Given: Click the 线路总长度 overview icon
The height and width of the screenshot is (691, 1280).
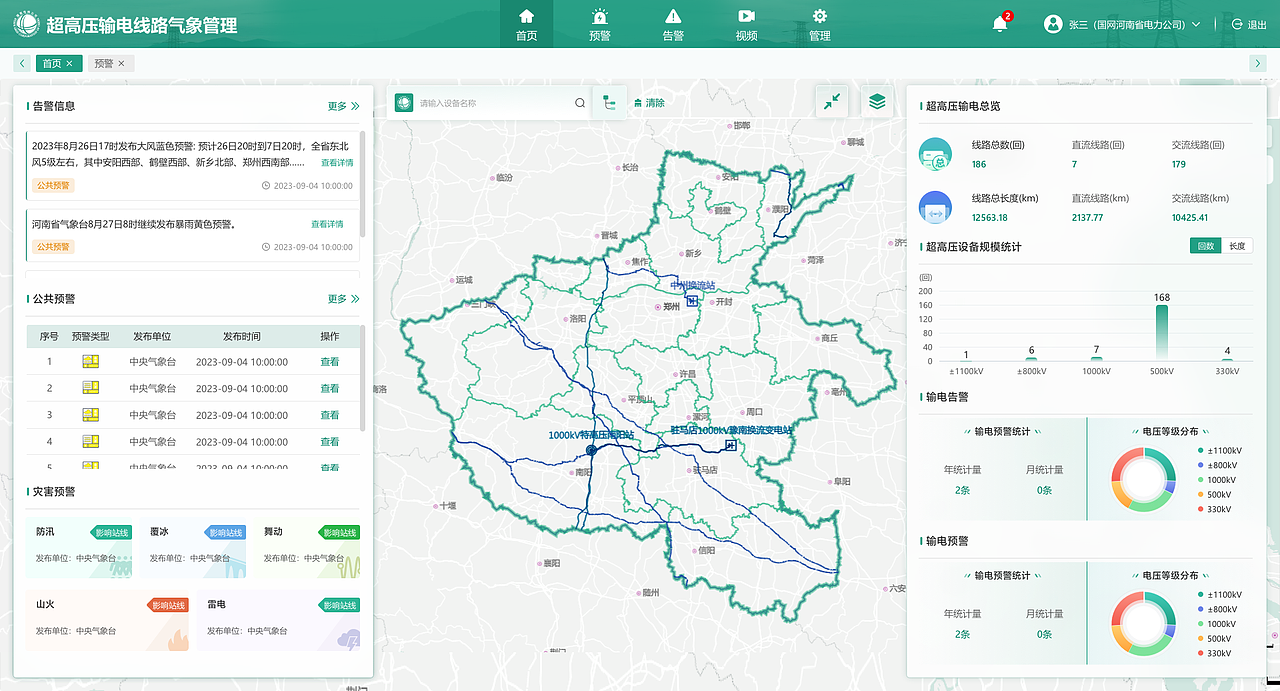Looking at the screenshot, I should tap(936, 207).
